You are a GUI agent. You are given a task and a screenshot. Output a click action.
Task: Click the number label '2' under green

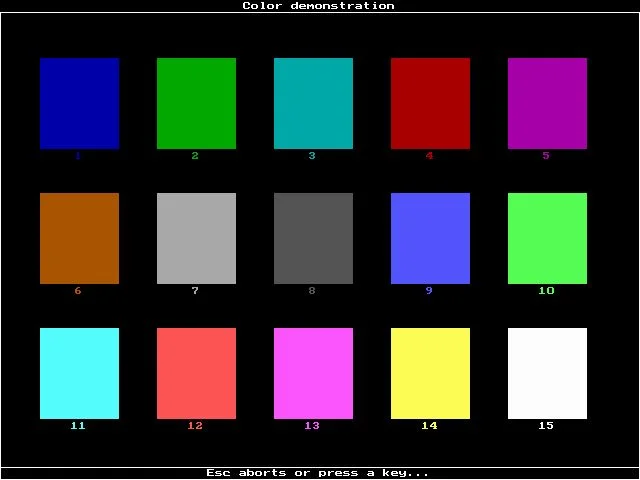(195, 156)
